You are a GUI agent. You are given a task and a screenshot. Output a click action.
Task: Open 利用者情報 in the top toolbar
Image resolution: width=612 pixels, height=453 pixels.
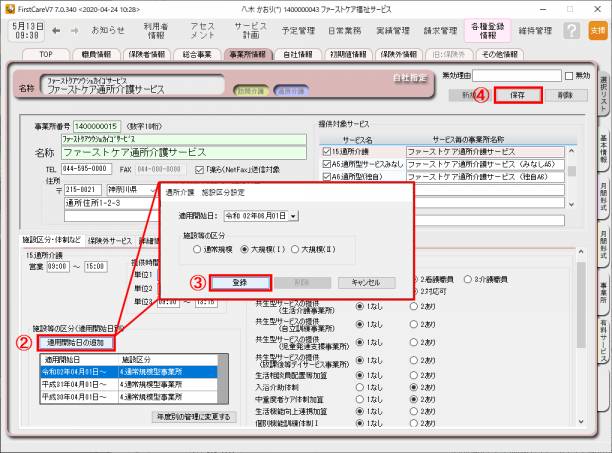(x=156, y=31)
